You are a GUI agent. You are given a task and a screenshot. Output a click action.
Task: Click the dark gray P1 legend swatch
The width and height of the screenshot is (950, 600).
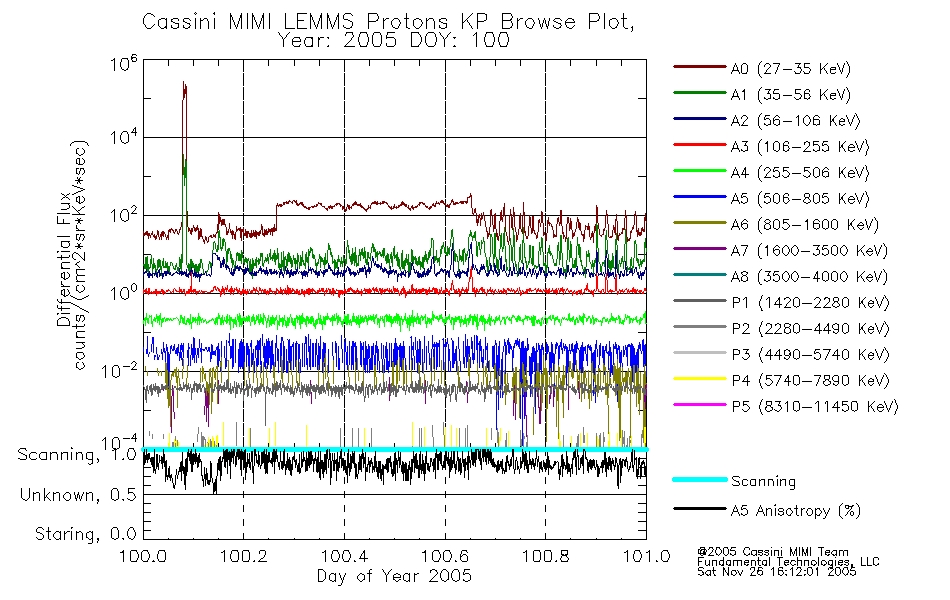[700, 301]
